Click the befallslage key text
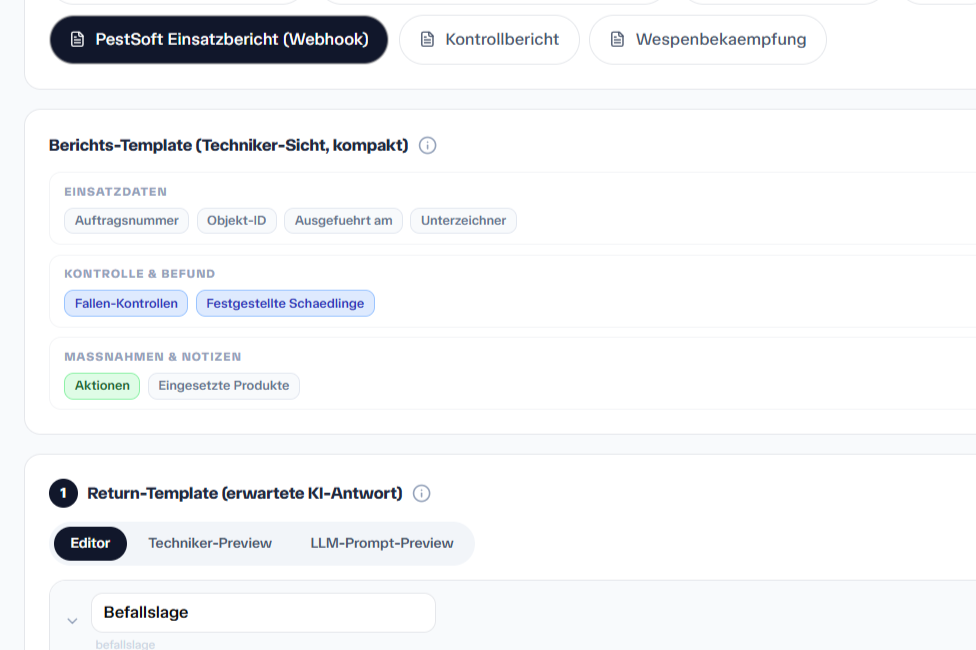Screen dimensions: 976x650 125,644
